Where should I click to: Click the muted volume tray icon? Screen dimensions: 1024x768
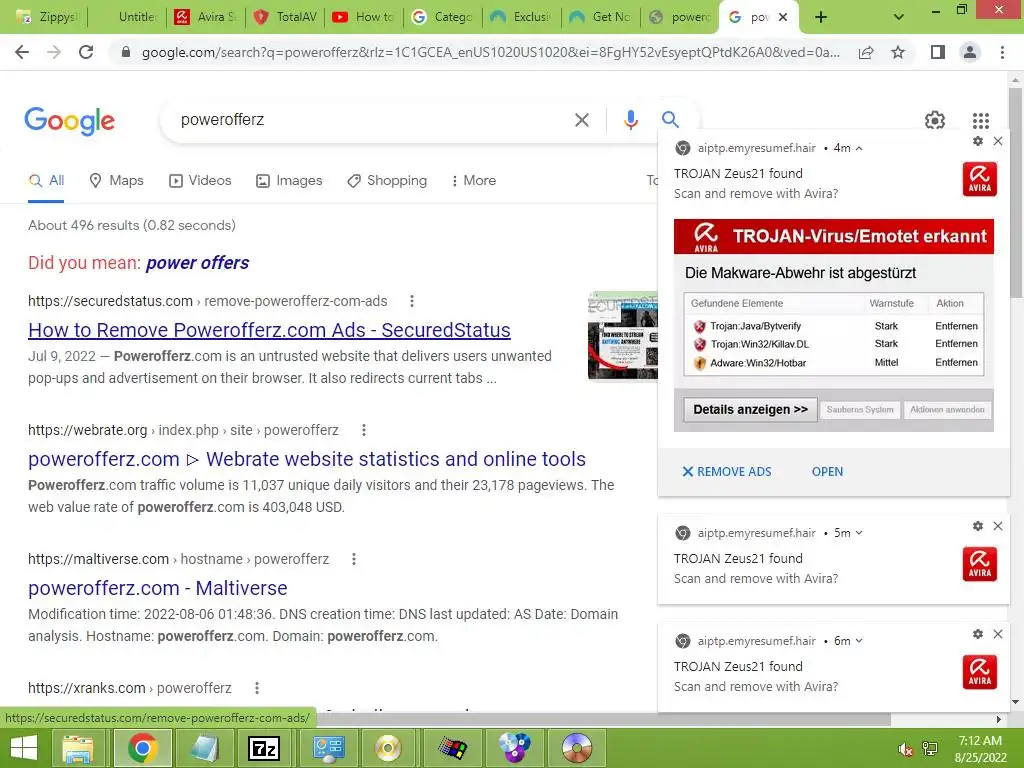pos(905,749)
